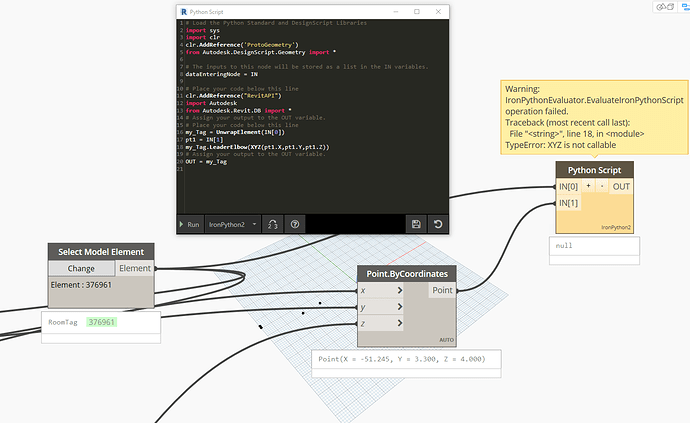Click the 'import Autodesk' code line

pos(211,103)
